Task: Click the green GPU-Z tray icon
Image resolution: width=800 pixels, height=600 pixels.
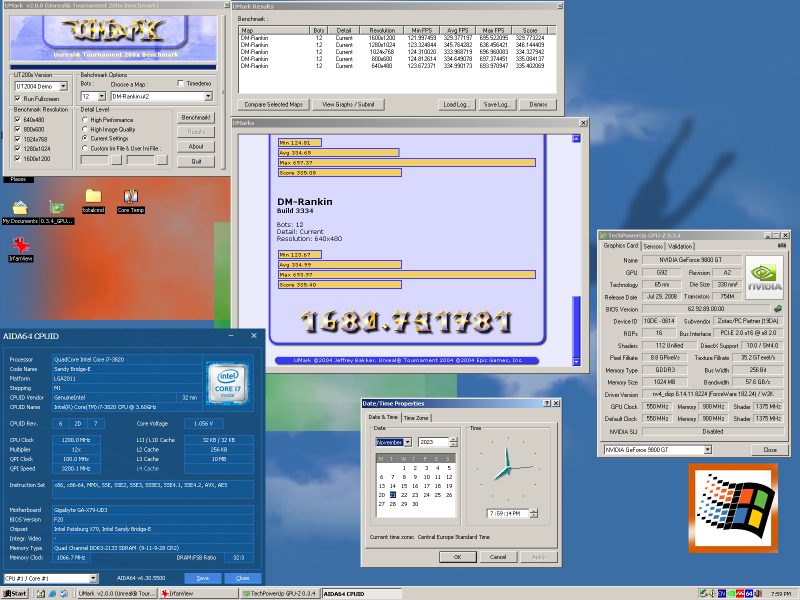Action: pyautogui.click(x=731, y=593)
